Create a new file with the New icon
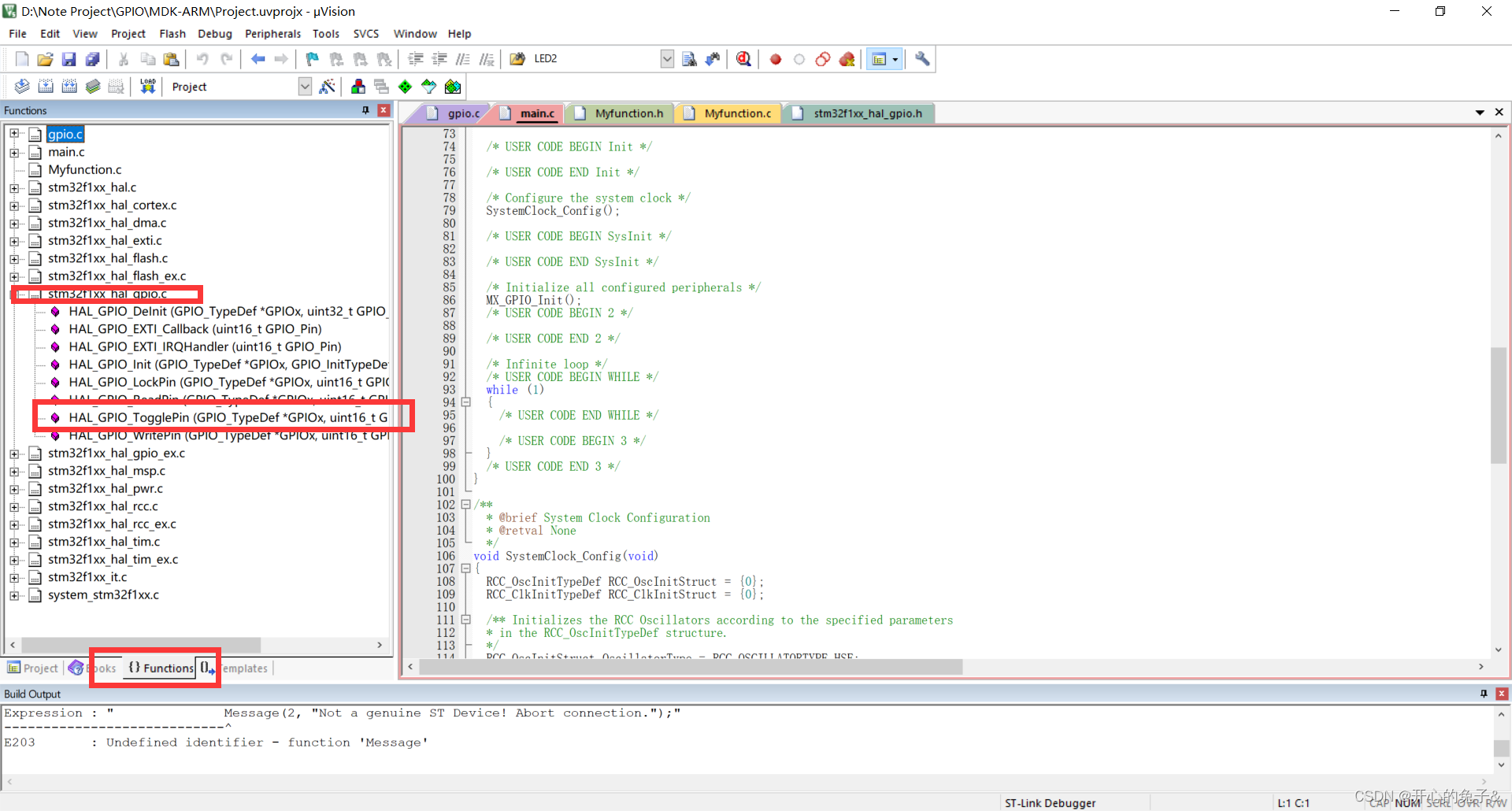1512x811 pixels. 22,59
